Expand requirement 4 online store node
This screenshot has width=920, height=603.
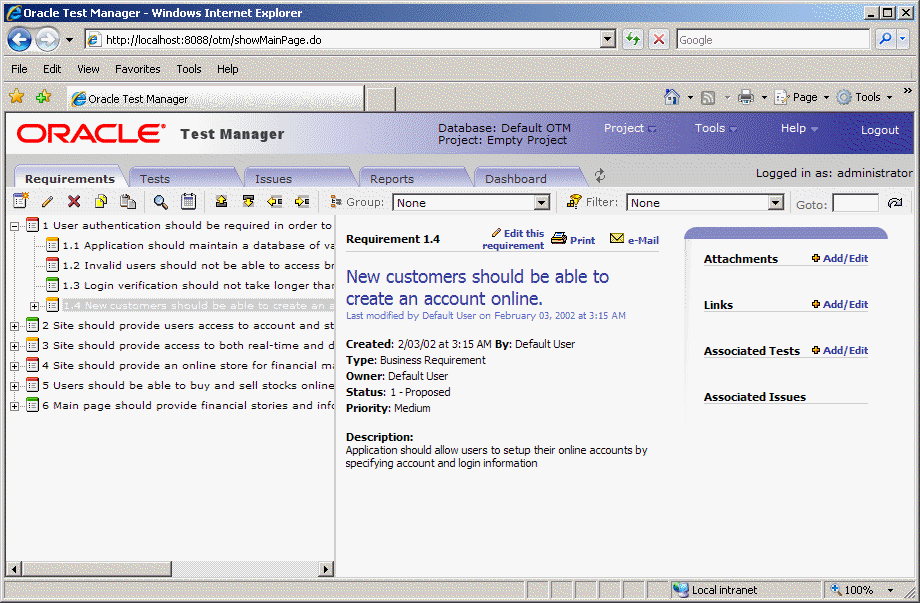click(15, 366)
